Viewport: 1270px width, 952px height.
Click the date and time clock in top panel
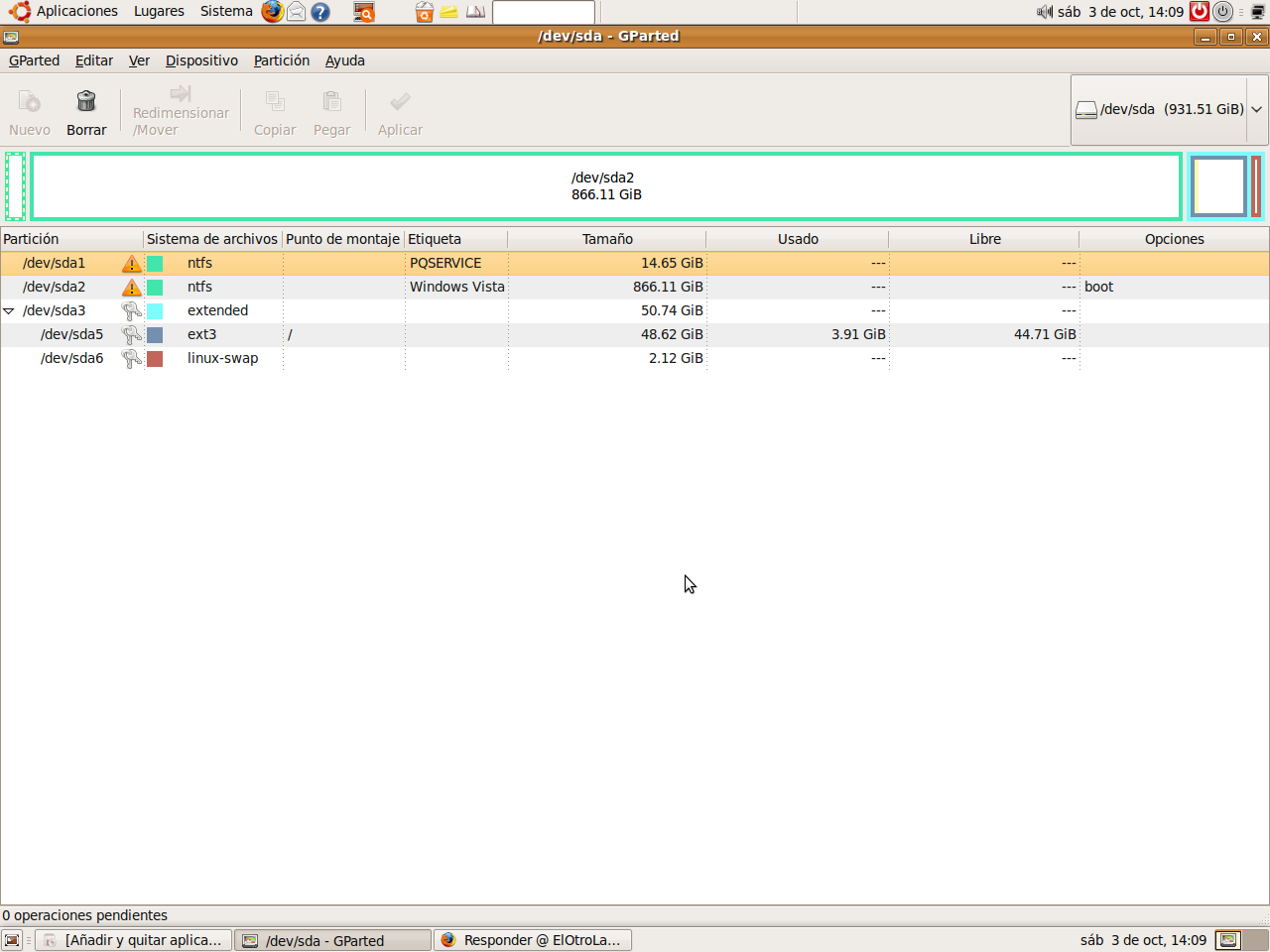click(x=1120, y=12)
